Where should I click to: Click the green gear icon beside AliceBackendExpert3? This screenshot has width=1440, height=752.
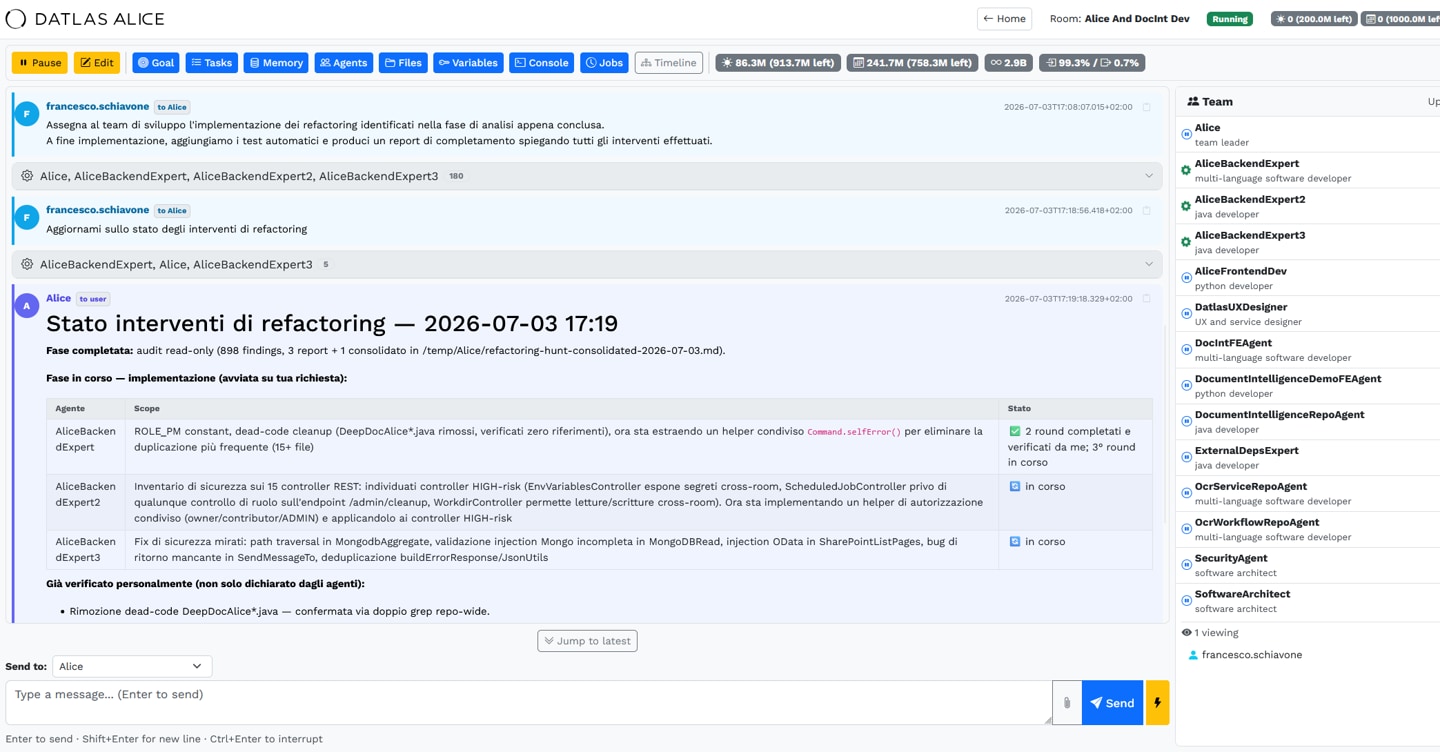[x=1186, y=242]
